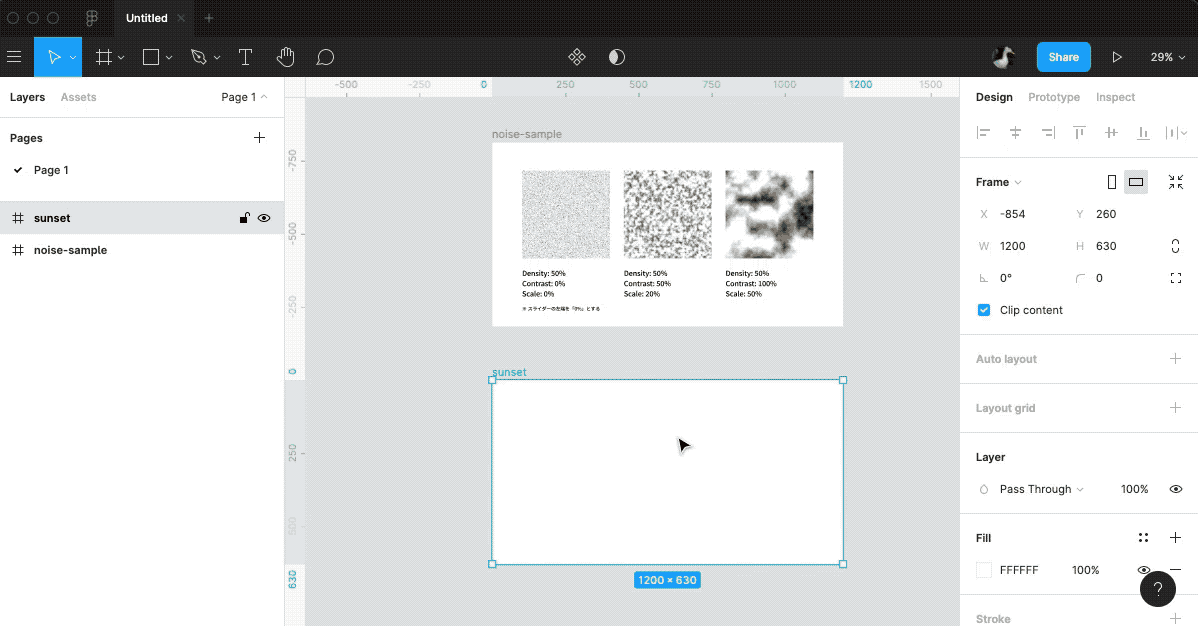Open Move tool options dropdown

[73, 57]
